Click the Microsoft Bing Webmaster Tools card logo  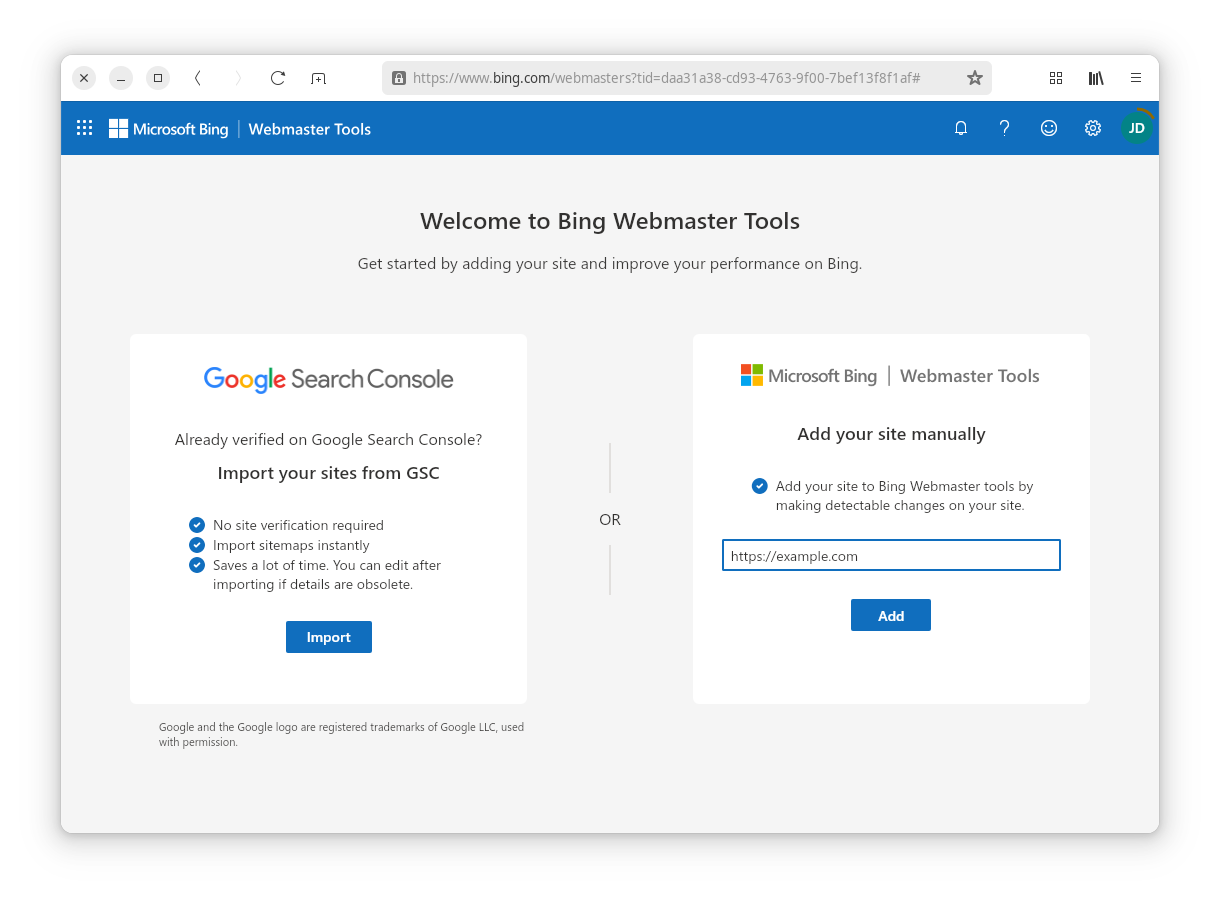point(890,376)
